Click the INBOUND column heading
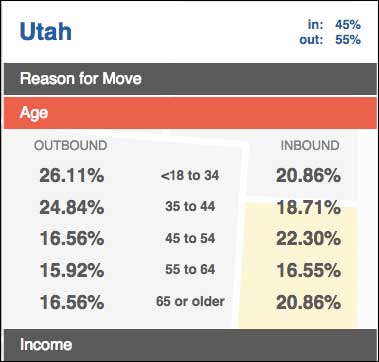Image resolution: width=379 pixels, height=362 pixels. 310,146
